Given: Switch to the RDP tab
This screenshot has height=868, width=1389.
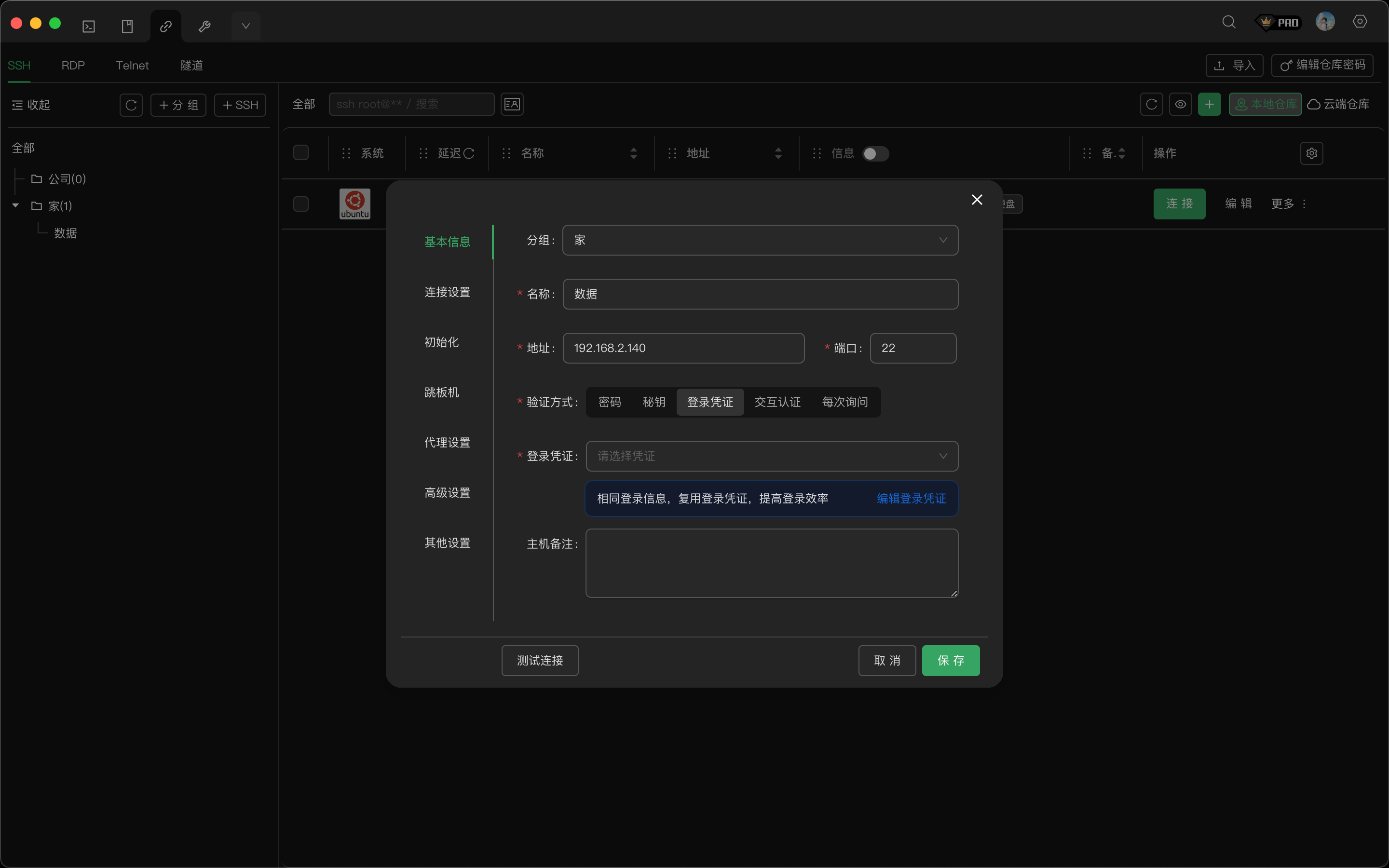Looking at the screenshot, I should [73, 66].
